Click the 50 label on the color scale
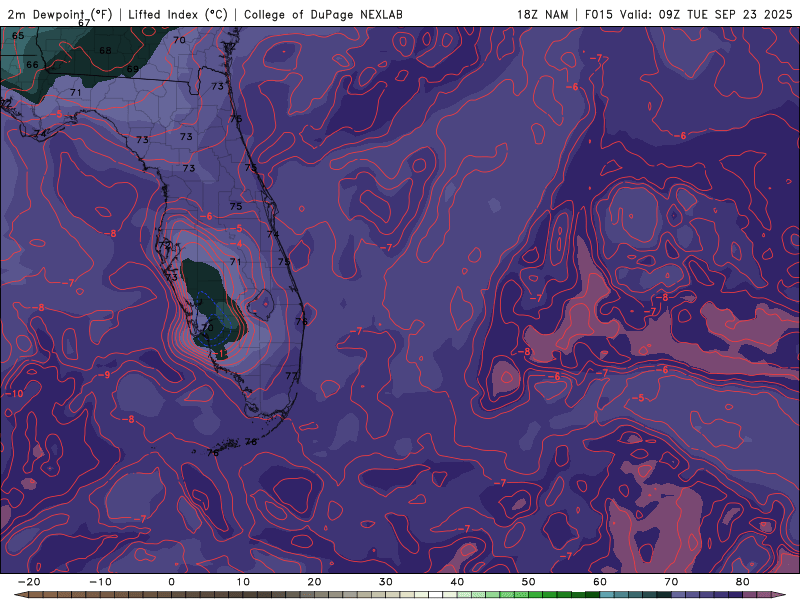Screen dimensions: 800x600 click(529, 582)
